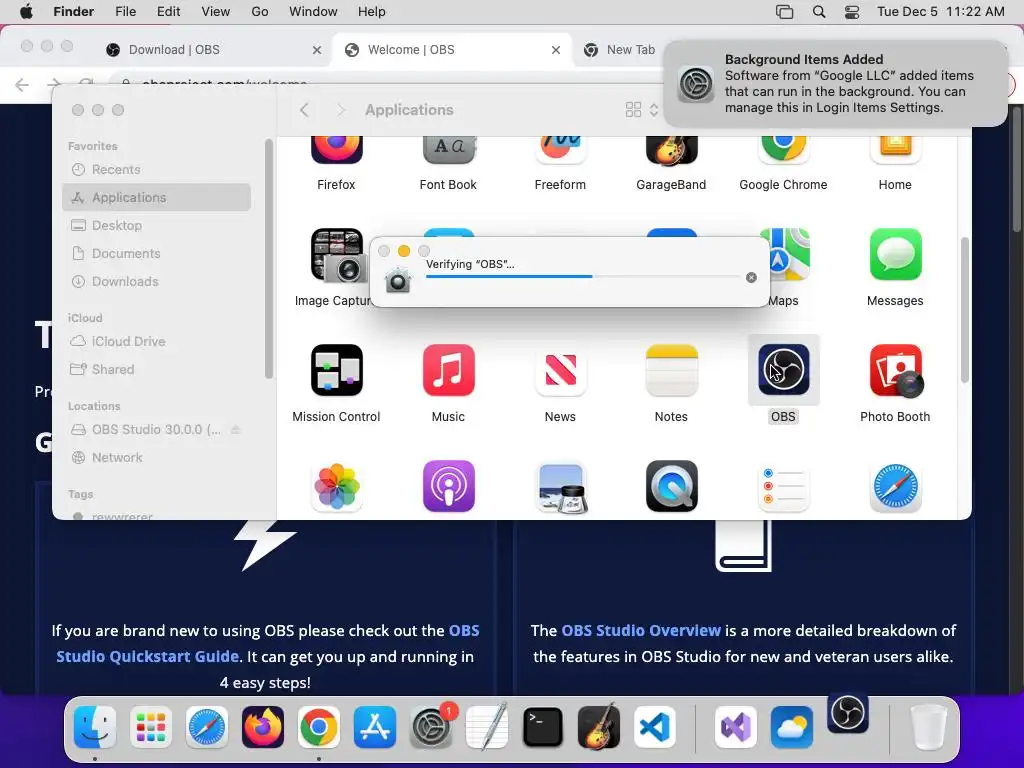Open the Help menu
This screenshot has height=768, width=1024.
point(372,12)
